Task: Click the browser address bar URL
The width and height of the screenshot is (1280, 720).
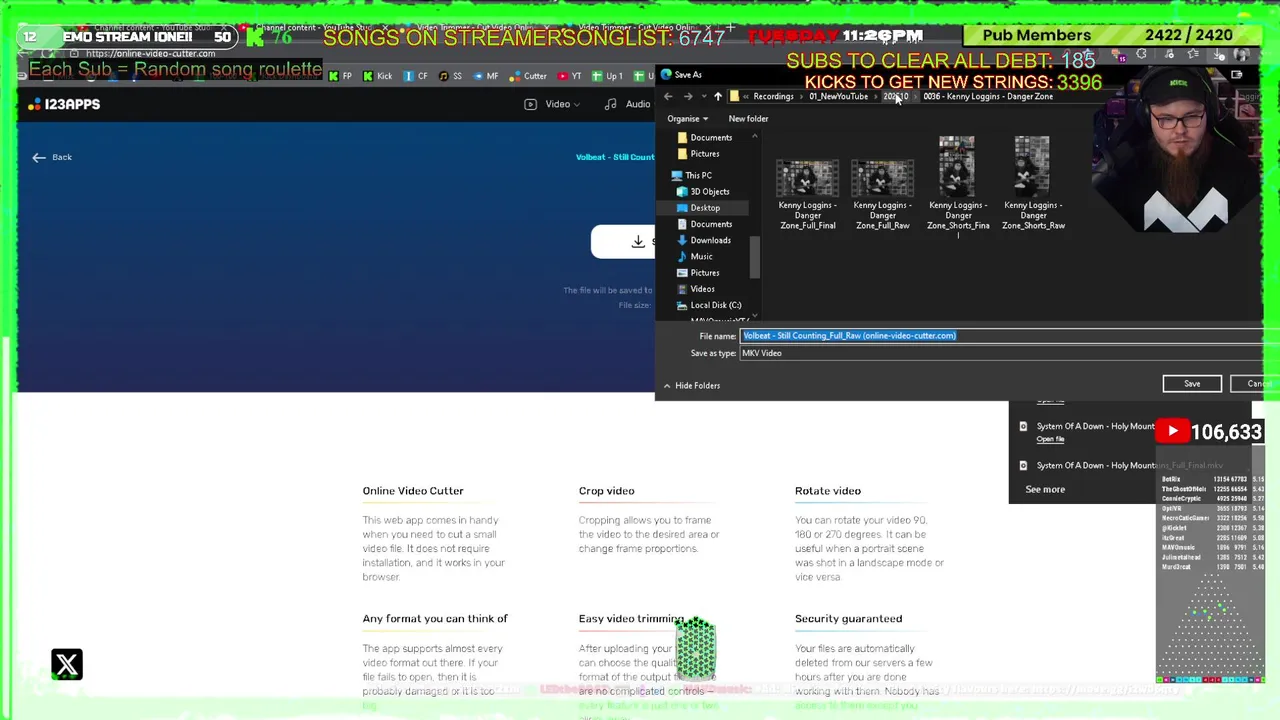Action: click(150, 54)
